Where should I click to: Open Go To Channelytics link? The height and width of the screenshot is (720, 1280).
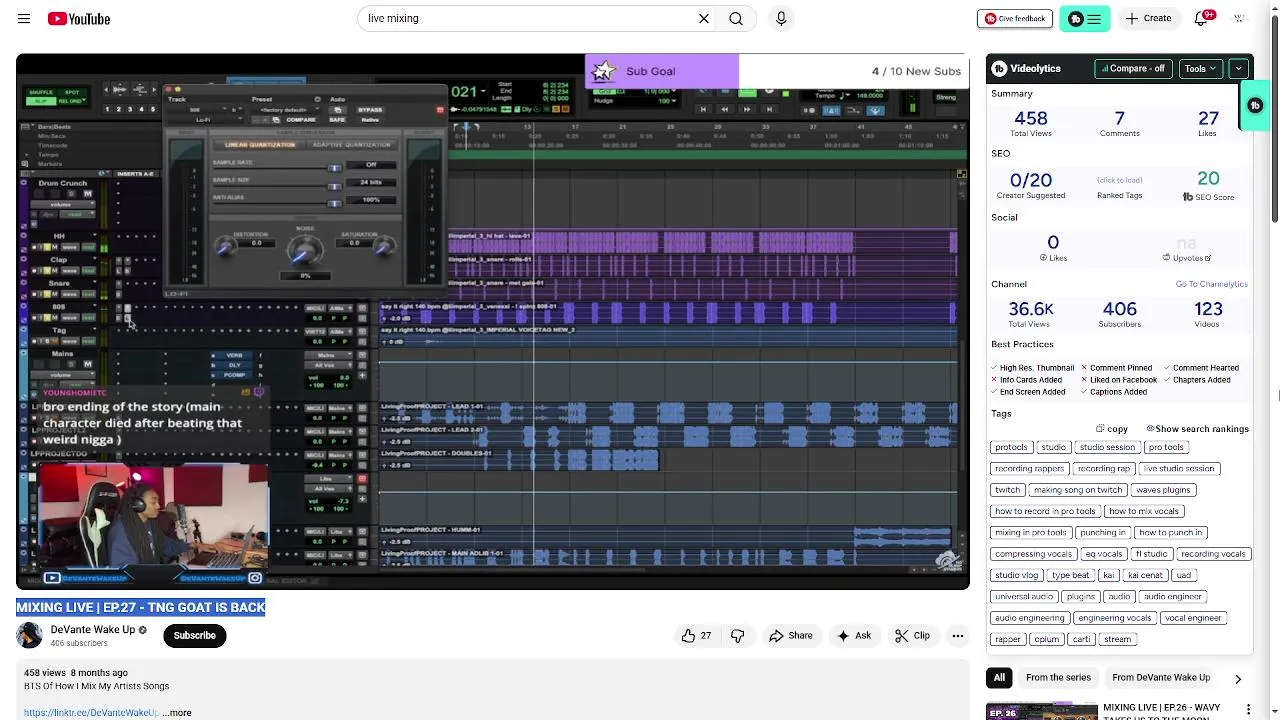[x=1211, y=285]
